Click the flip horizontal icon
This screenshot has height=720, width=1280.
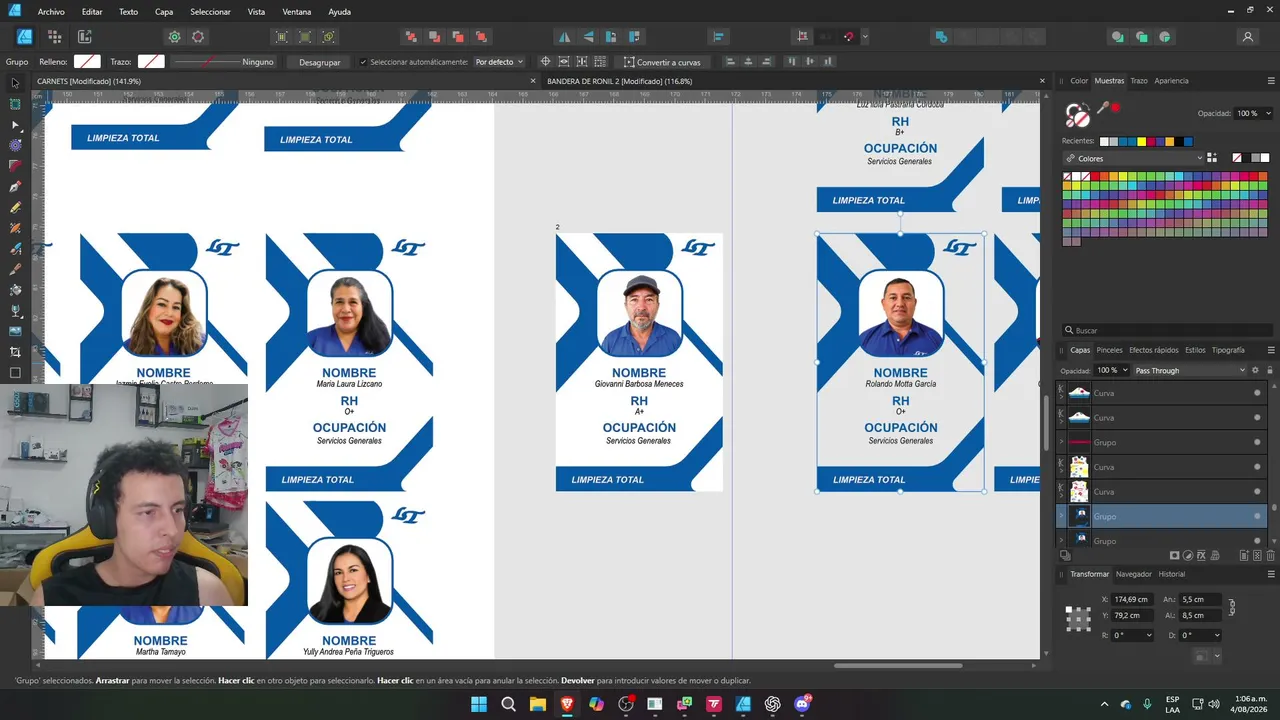pyautogui.click(x=565, y=37)
